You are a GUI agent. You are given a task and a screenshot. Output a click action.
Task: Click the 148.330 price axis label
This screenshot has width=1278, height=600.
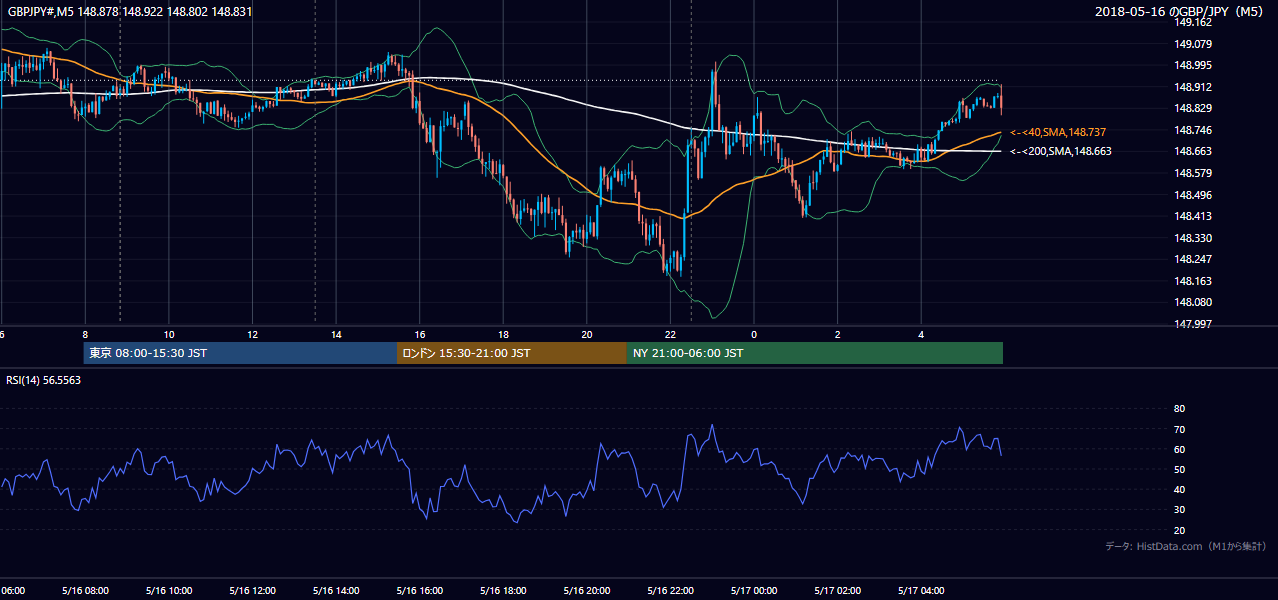tap(1194, 238)
